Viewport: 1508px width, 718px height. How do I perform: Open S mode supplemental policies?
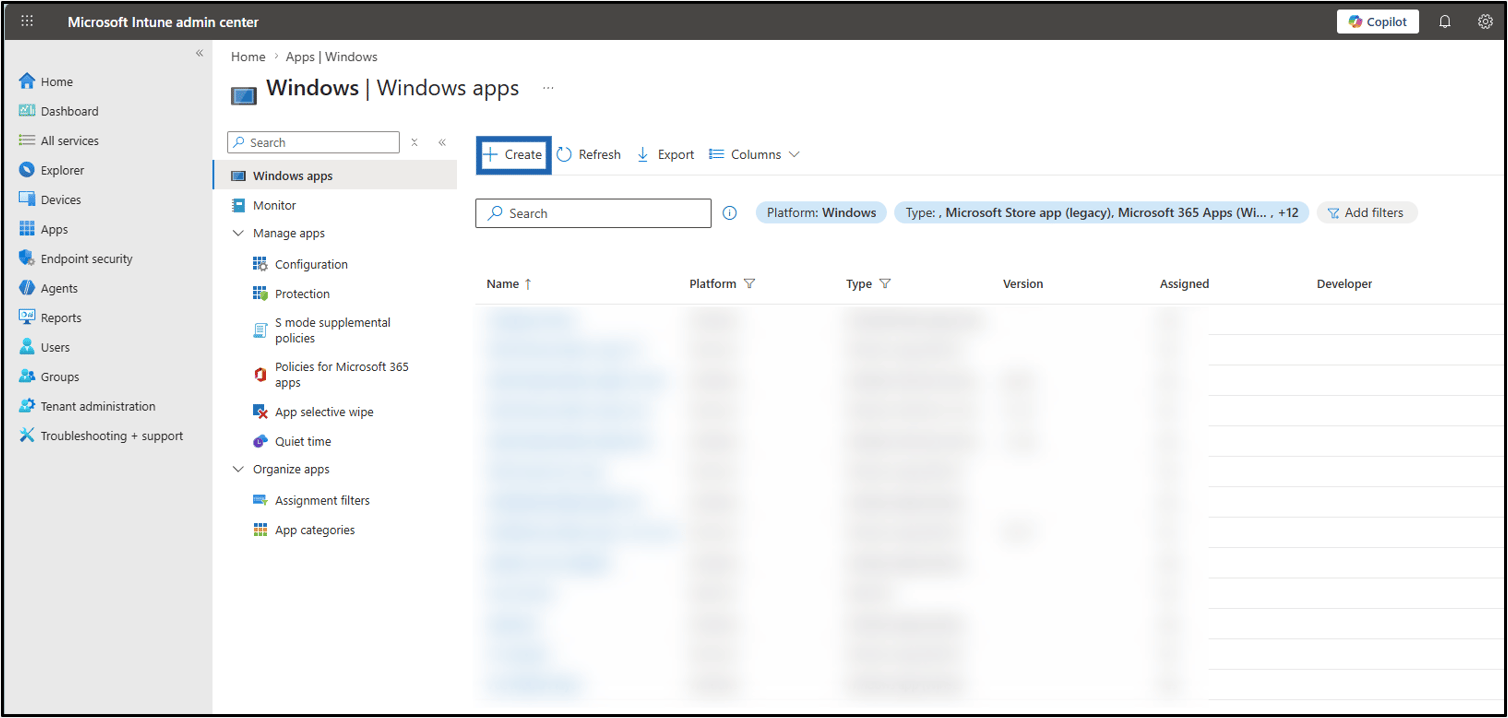pyautogui.click(x=333, y=331)
